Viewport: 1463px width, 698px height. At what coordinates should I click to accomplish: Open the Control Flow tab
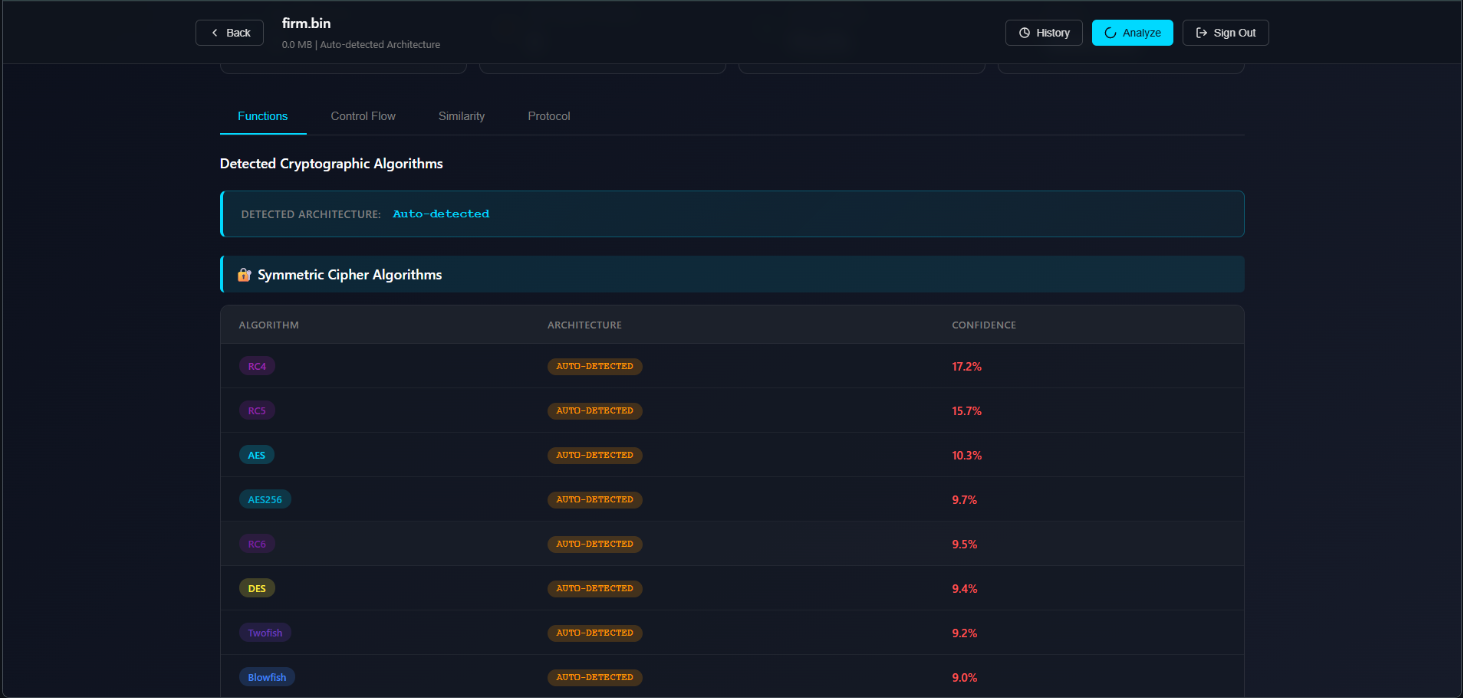(x=363, y=116)
